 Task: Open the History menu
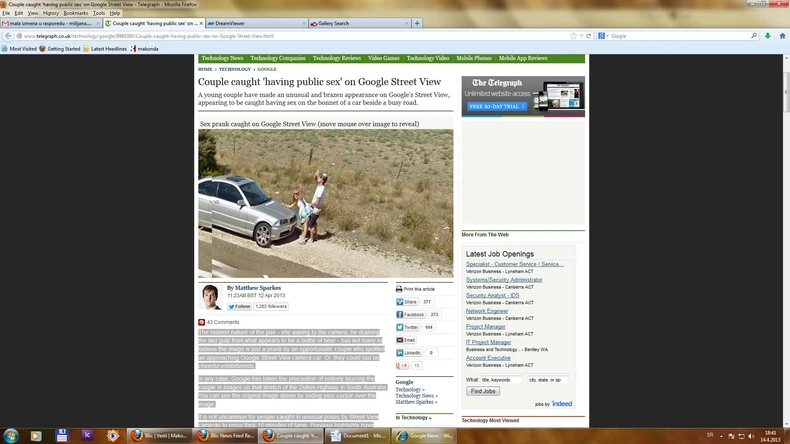50,13
